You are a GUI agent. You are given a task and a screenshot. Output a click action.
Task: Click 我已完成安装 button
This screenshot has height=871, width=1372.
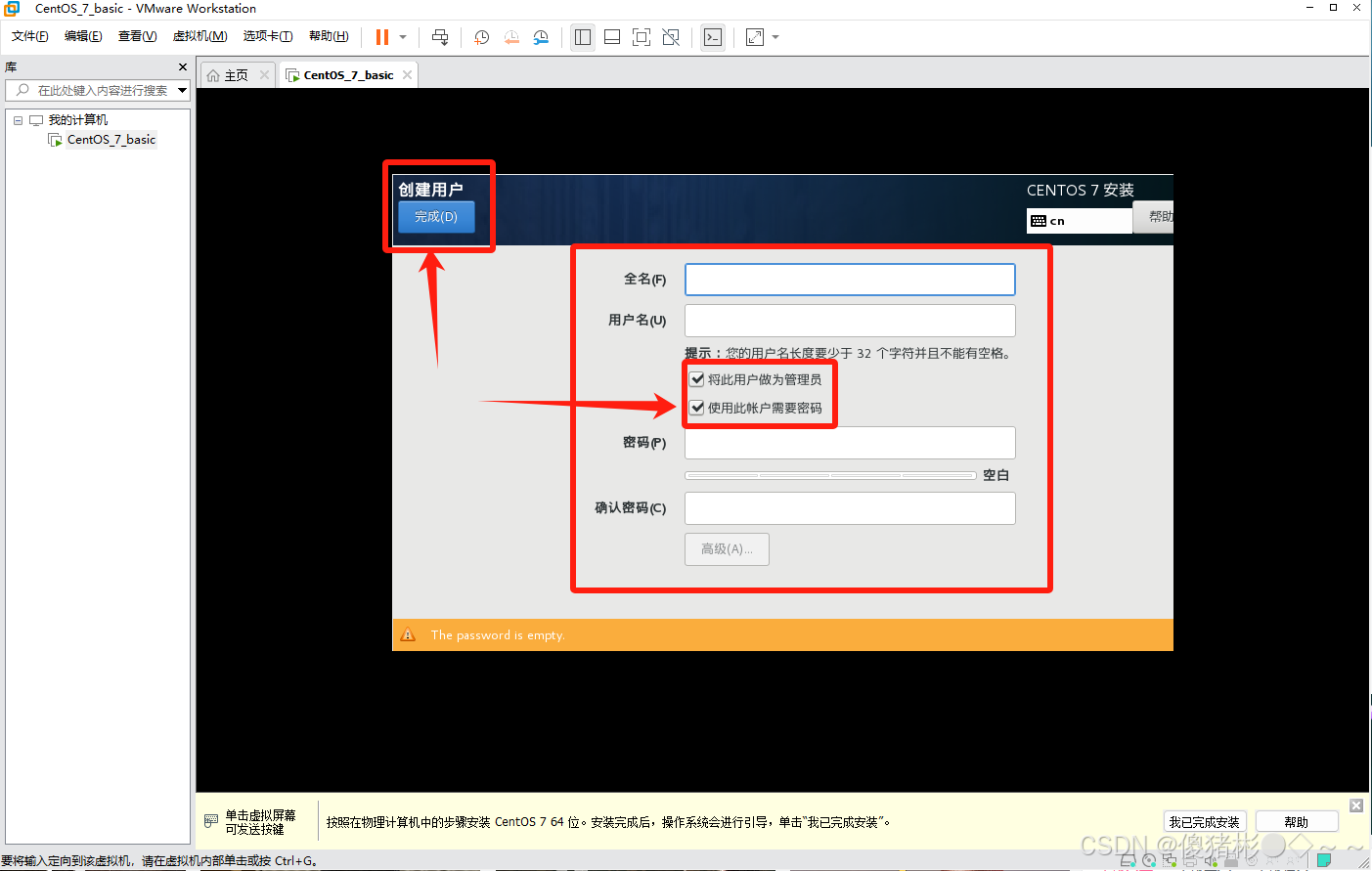pyautogui.click(x=1204, y=822)
